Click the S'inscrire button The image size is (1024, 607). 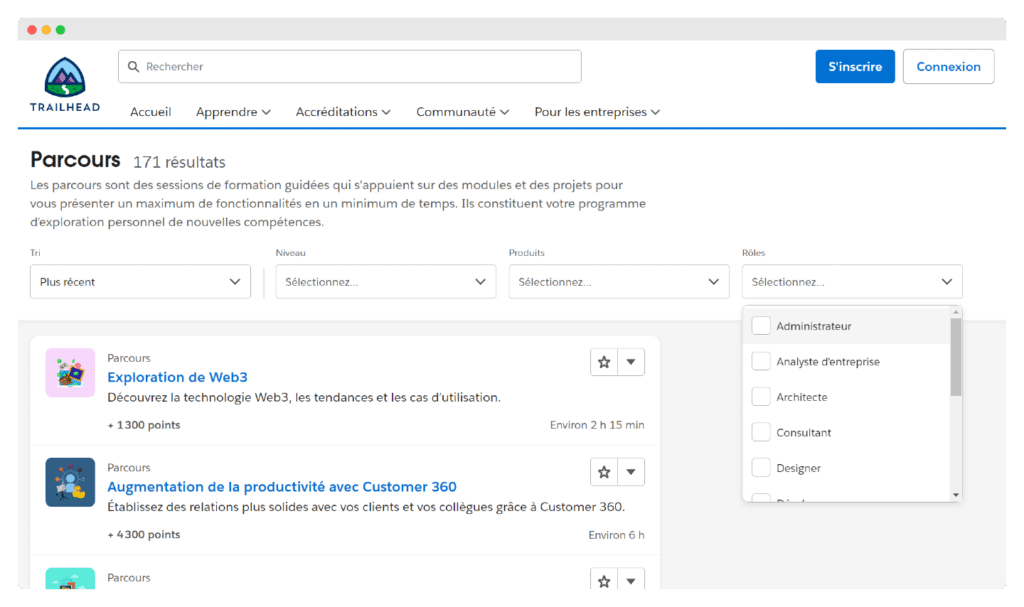[855, 67]
